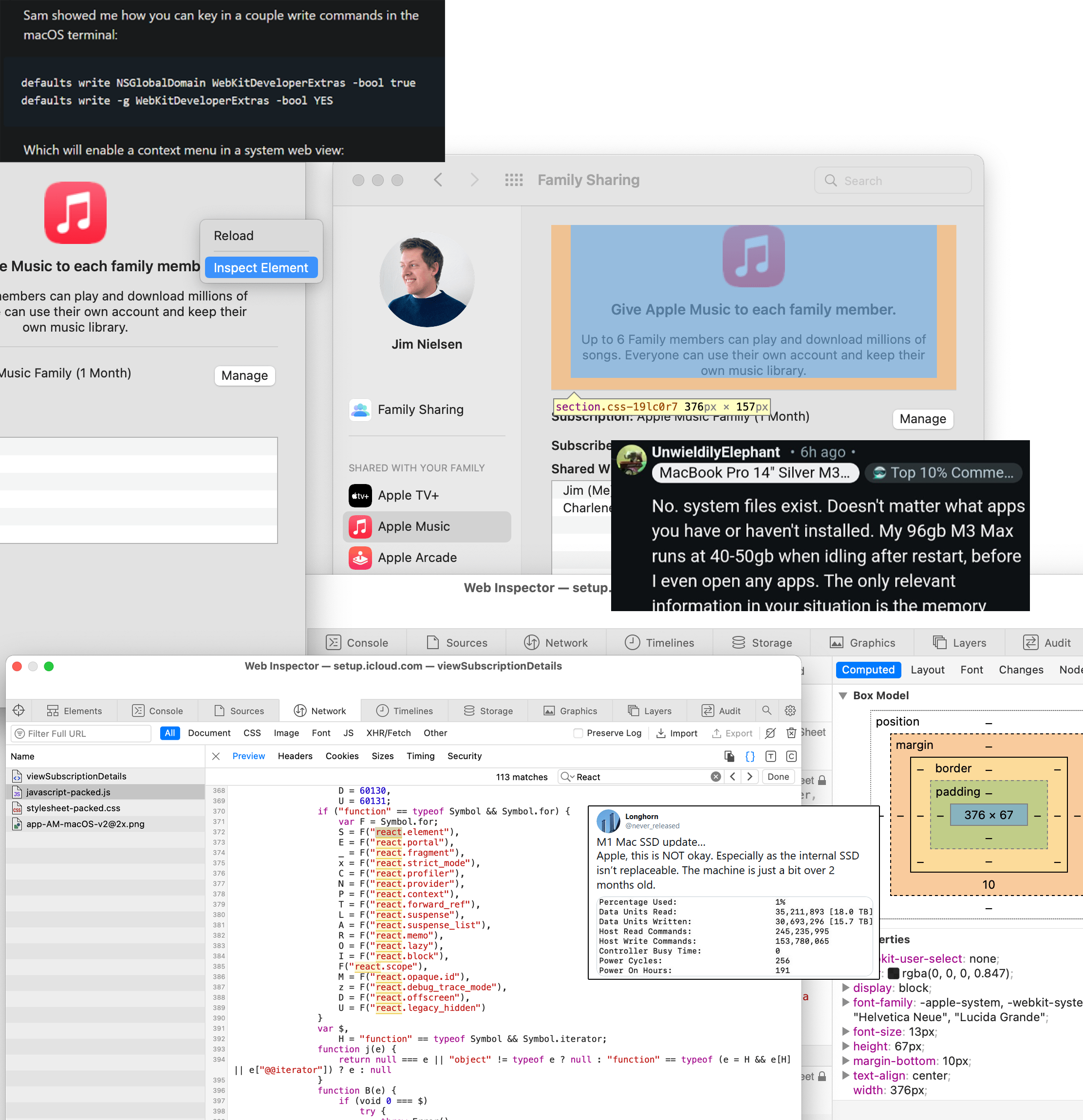Expand the height computed property
1083x1120 pixels.
point(846,1046)
